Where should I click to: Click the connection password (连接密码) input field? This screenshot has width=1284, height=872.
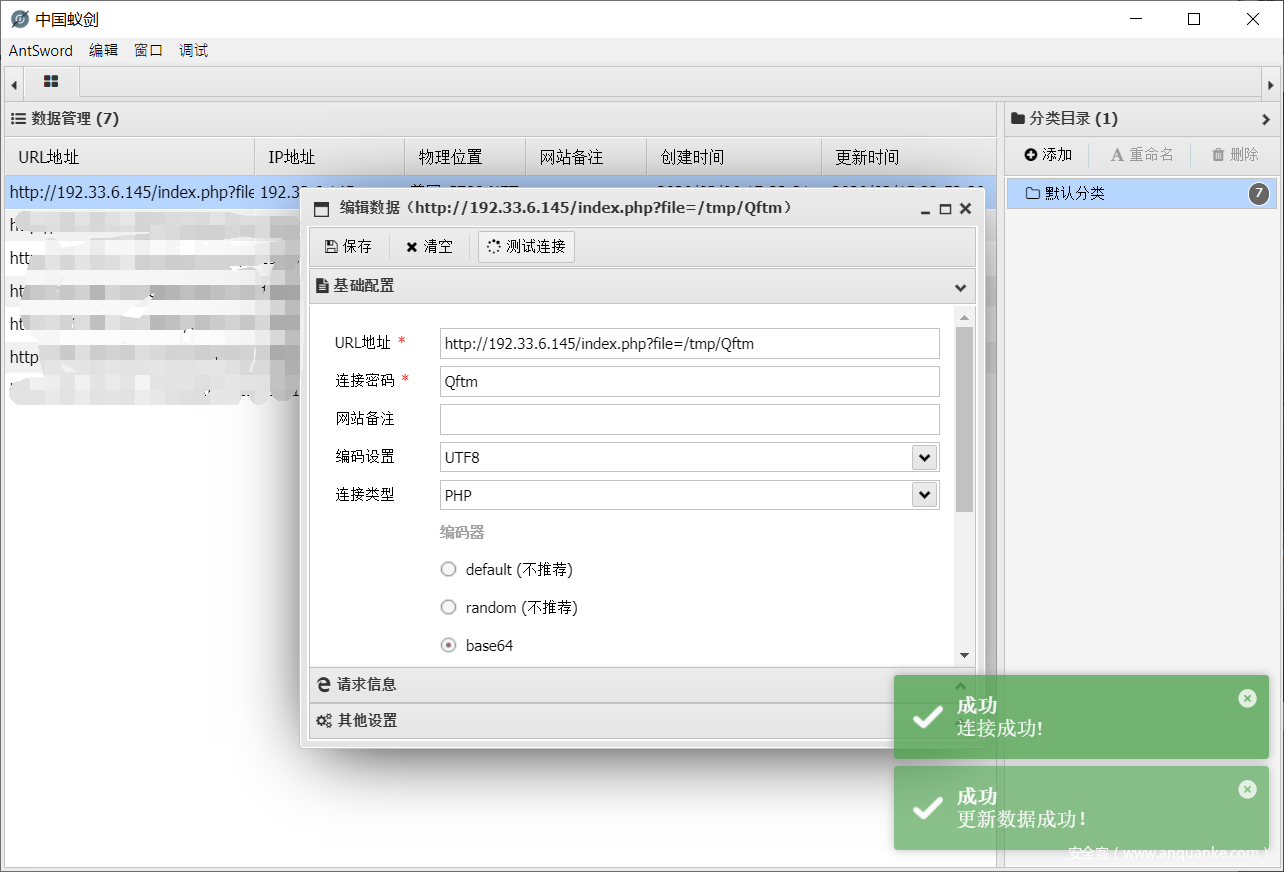coord(689,381)
